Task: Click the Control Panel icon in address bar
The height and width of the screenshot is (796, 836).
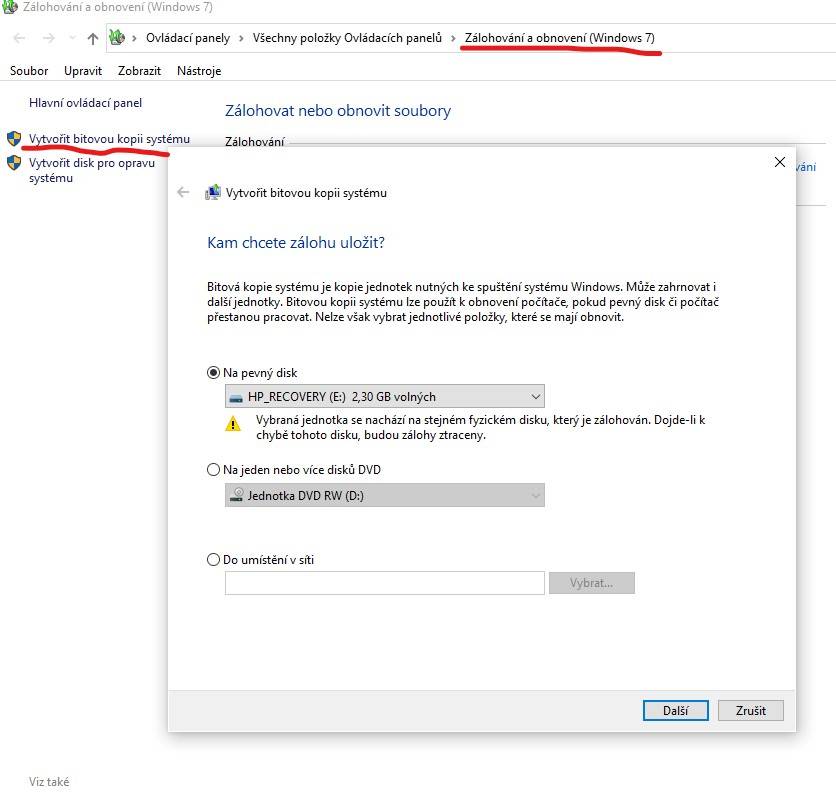Action: pyautogui.click(x=117, y=38)
